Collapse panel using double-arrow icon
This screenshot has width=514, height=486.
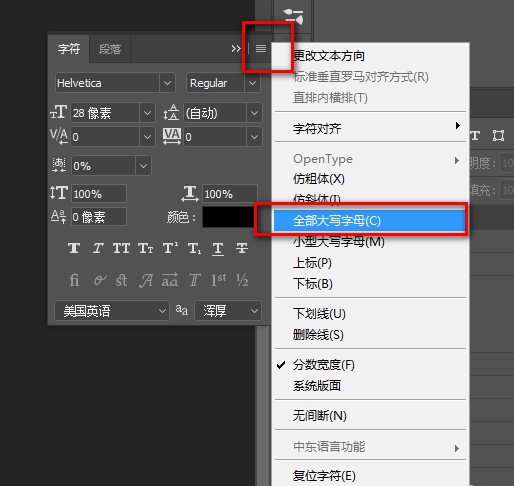236,49
